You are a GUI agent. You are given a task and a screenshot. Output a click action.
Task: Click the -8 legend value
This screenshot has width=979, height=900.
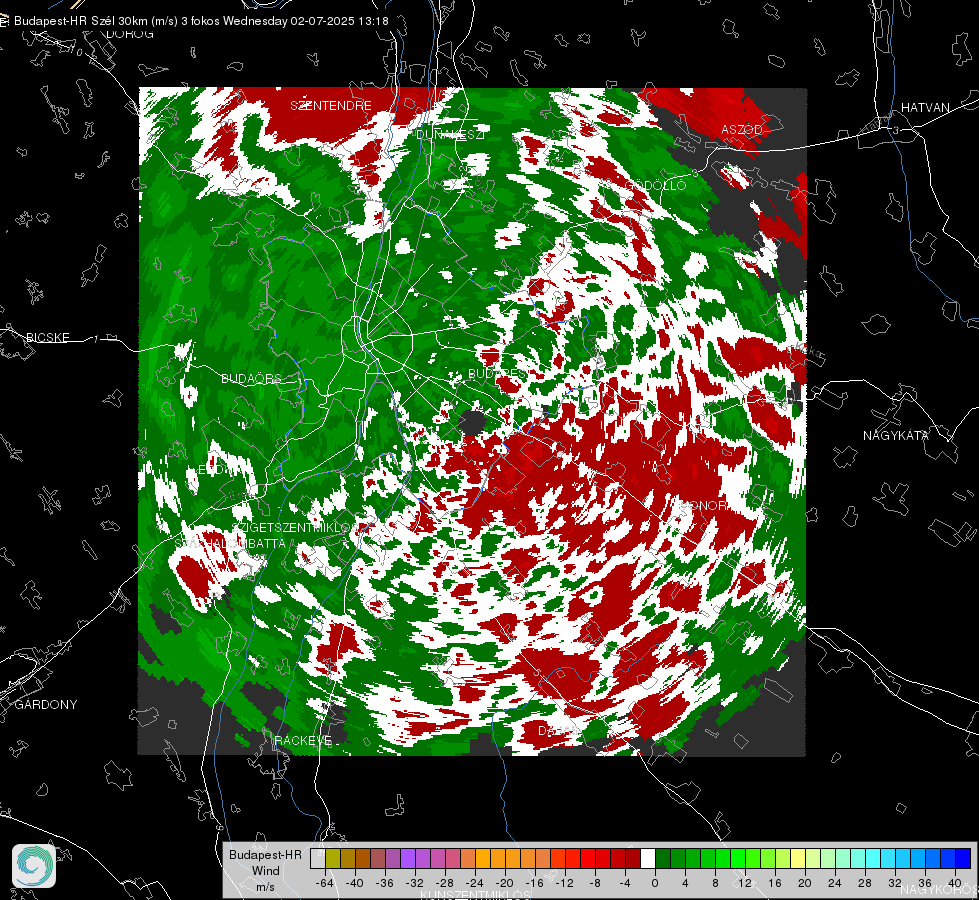(x=597, y=883)
